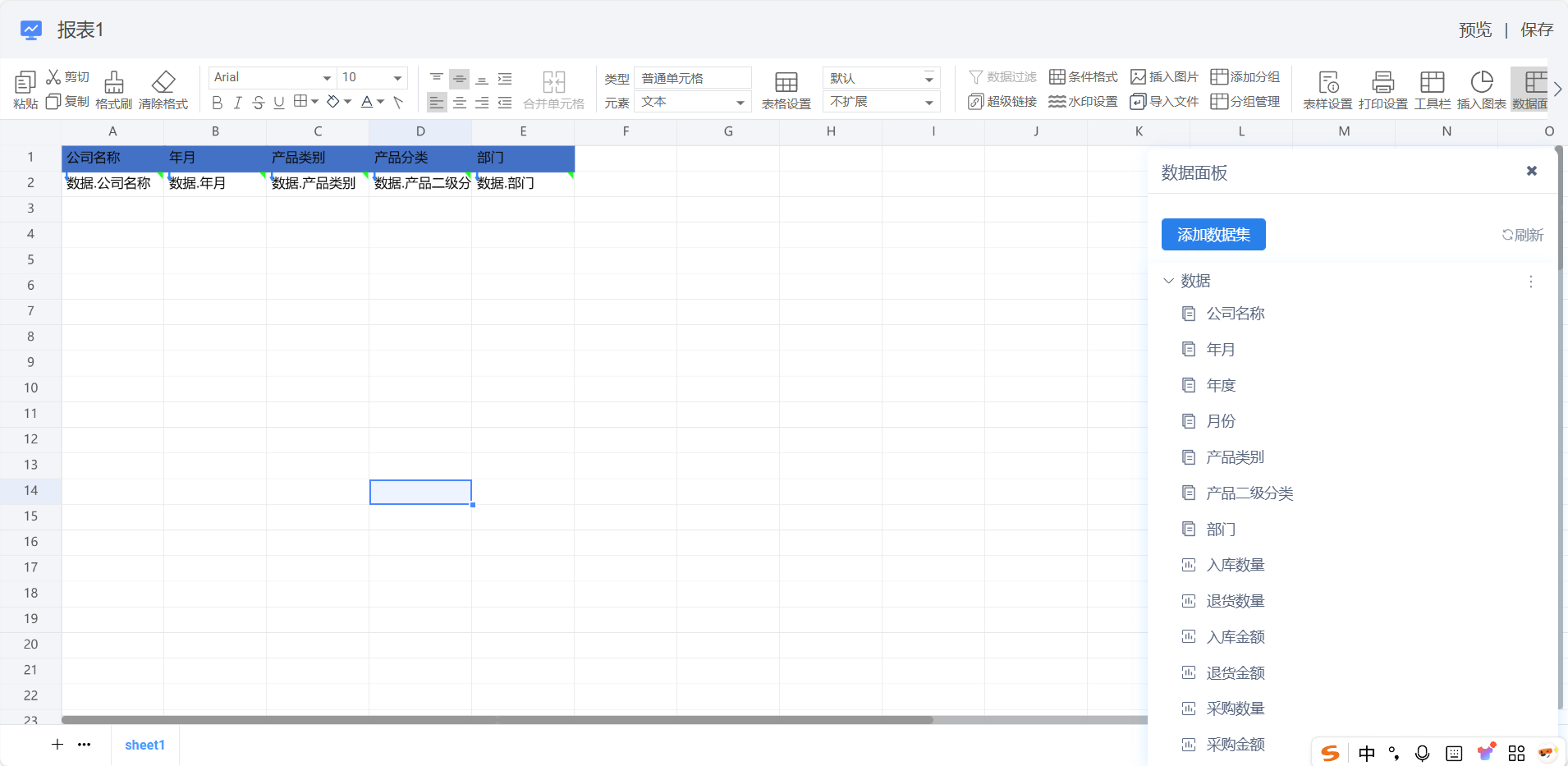This screenshot has width=1568, height=766.
Task: Click 预览 to preview the report
Action: (1474, 30)
